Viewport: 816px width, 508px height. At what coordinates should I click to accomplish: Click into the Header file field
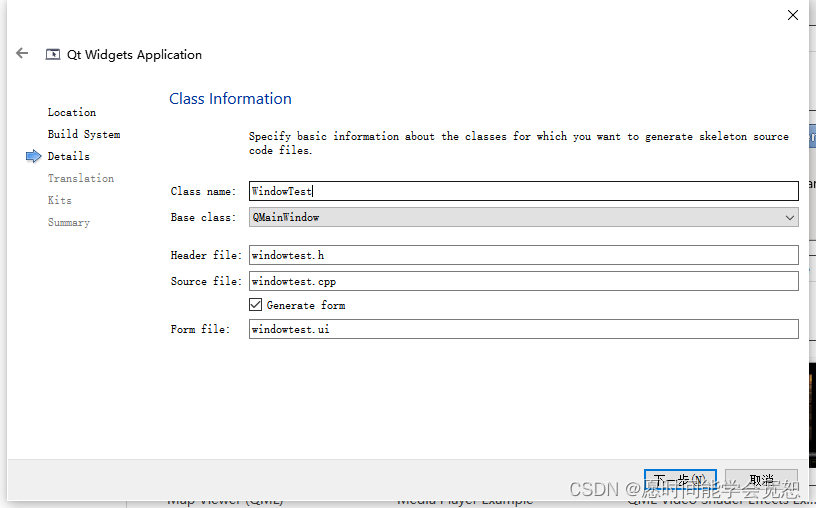point(524,255)
